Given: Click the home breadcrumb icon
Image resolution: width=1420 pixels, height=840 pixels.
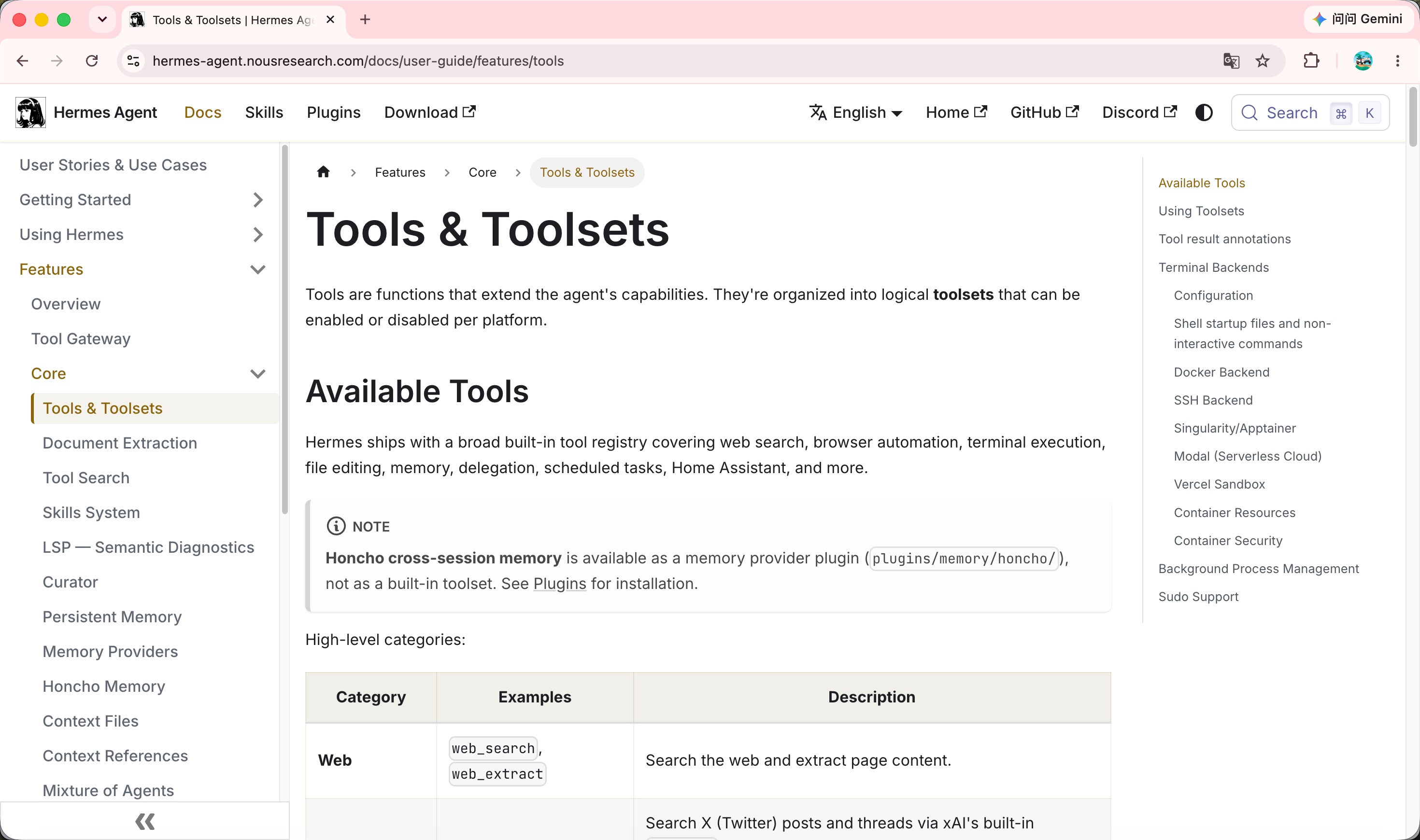Looking at the screenshot, I should [323, 172].
